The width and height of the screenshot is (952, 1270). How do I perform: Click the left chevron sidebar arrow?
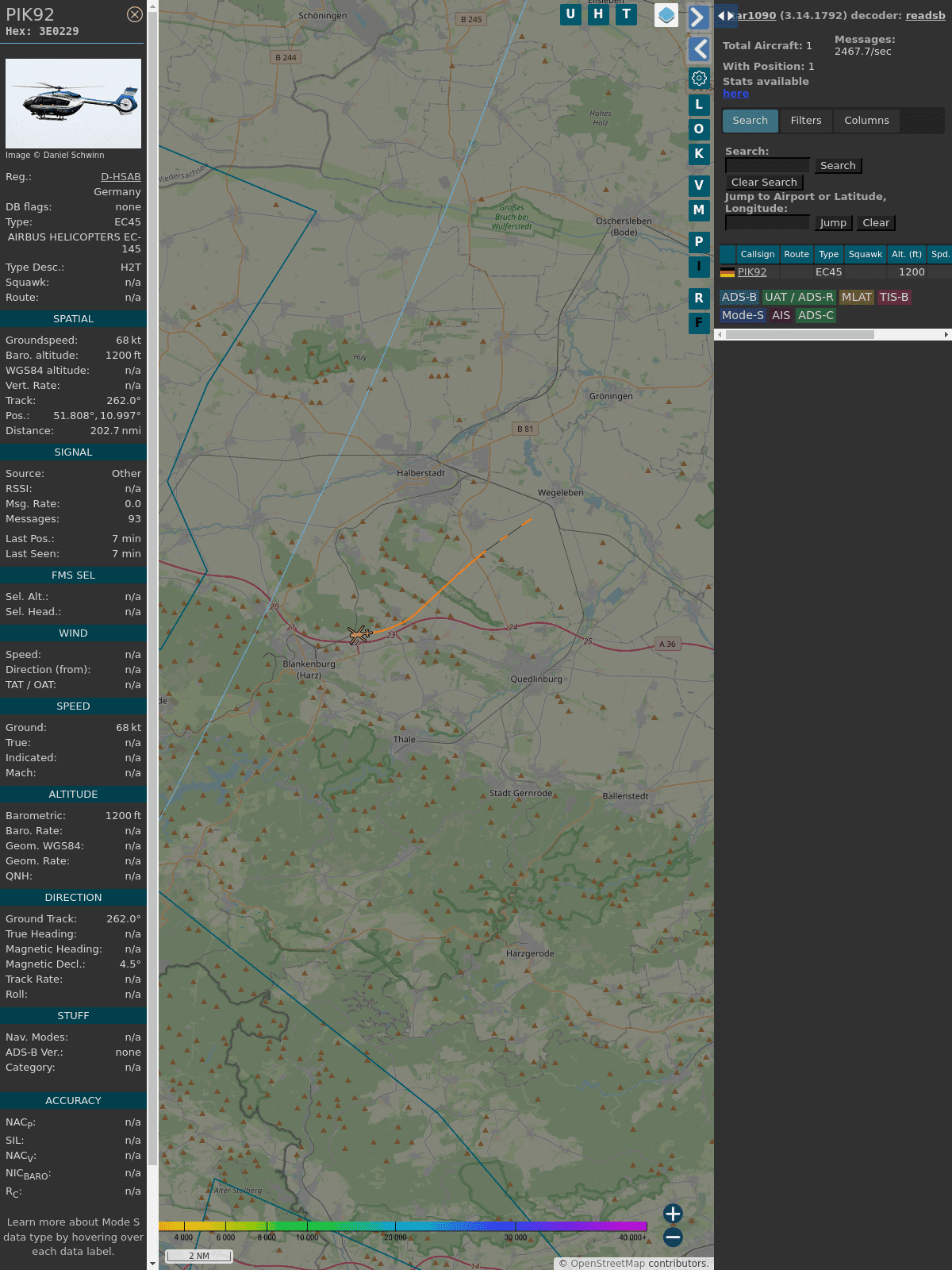pyautogui.click(x=699, y=49)
